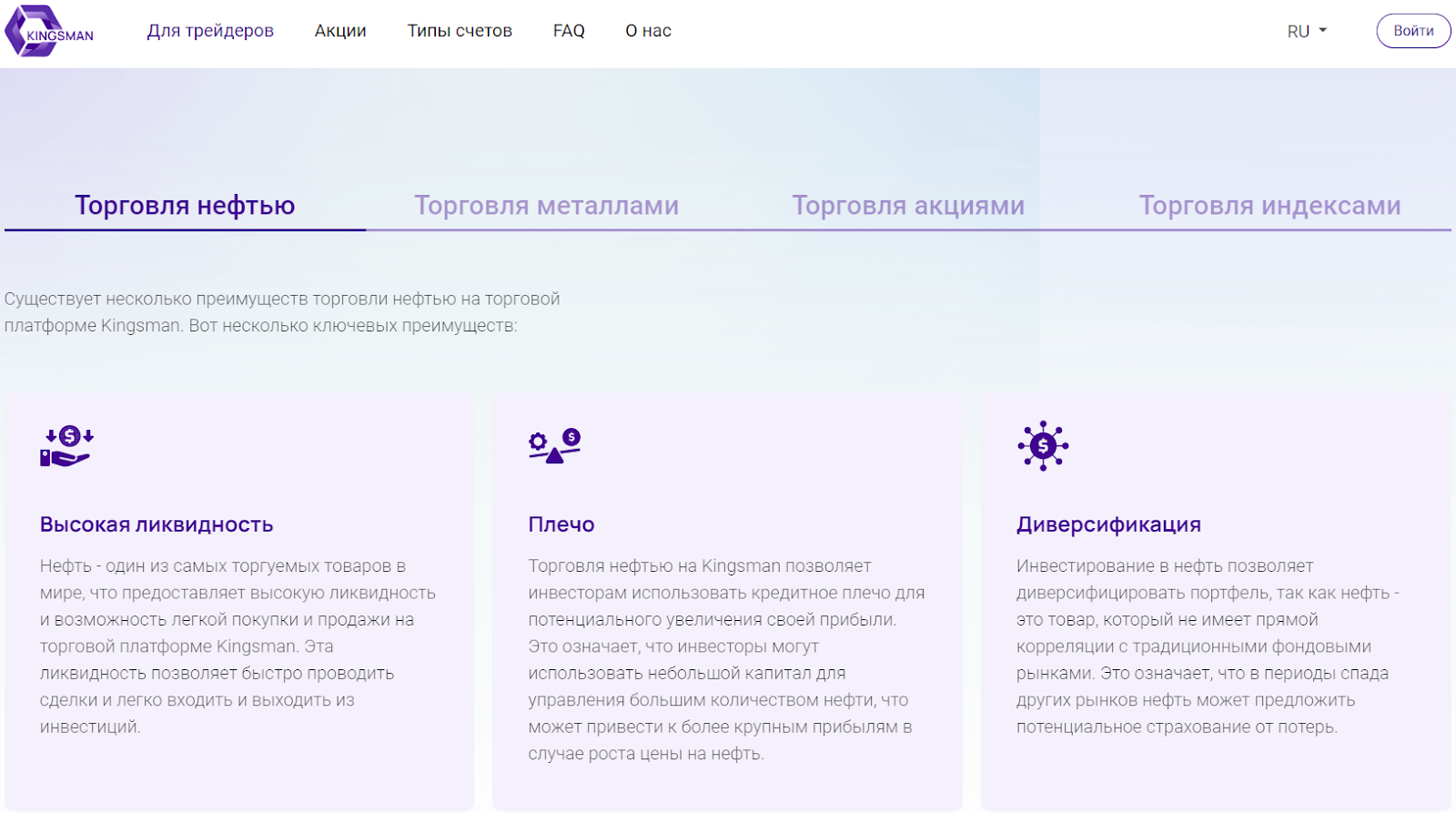Click the diversification dollar network icon
Image resolution: width=1456 pixels, height=814 pixels.
(1043, 446)
